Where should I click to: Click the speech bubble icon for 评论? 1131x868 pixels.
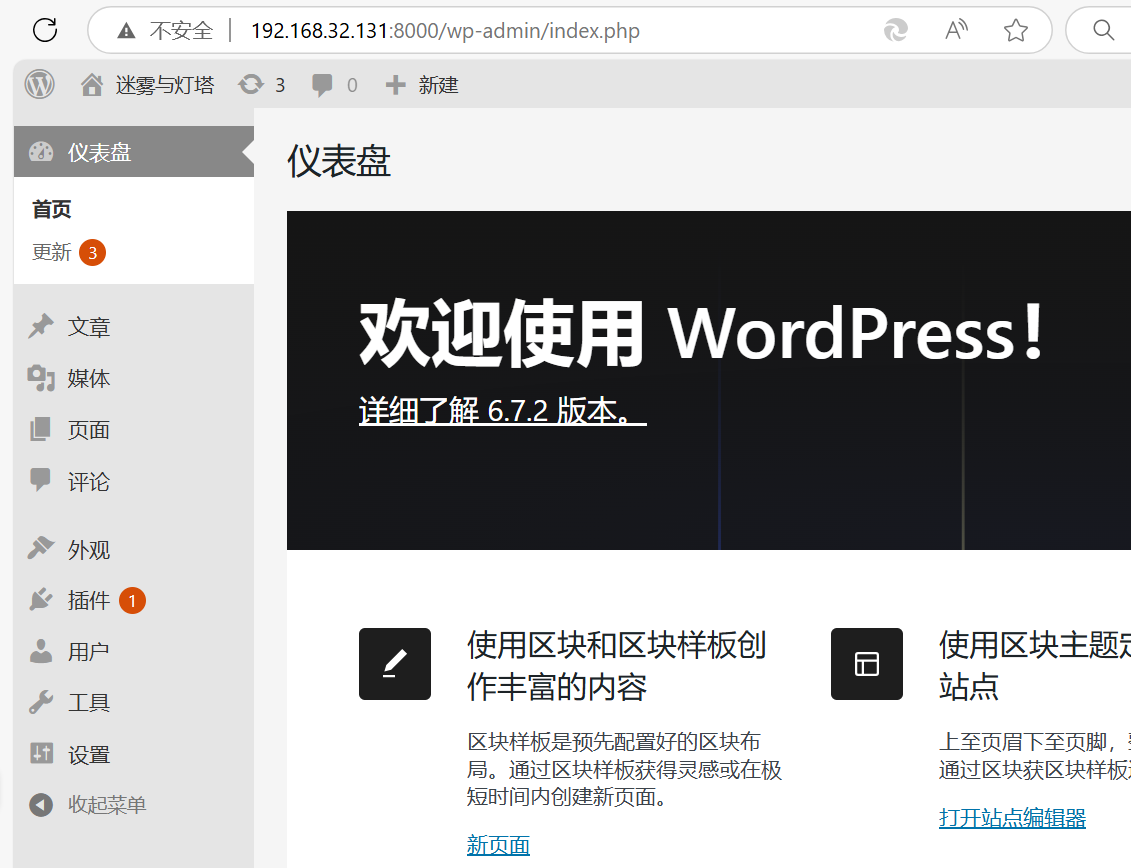[x=40, y=480]
